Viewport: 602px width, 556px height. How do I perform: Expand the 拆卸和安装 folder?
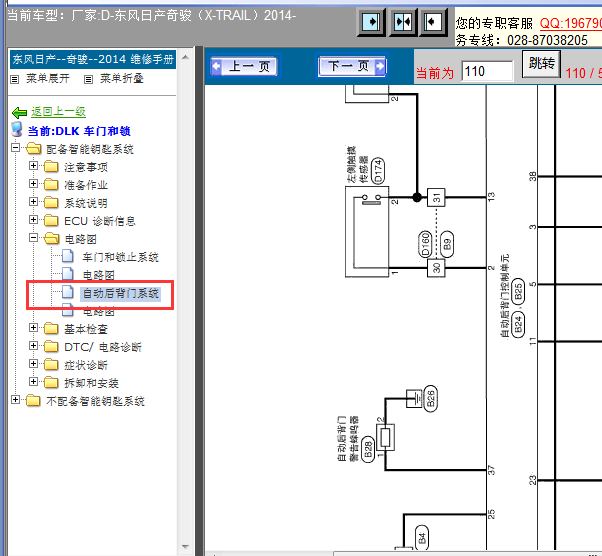[33, 382]
